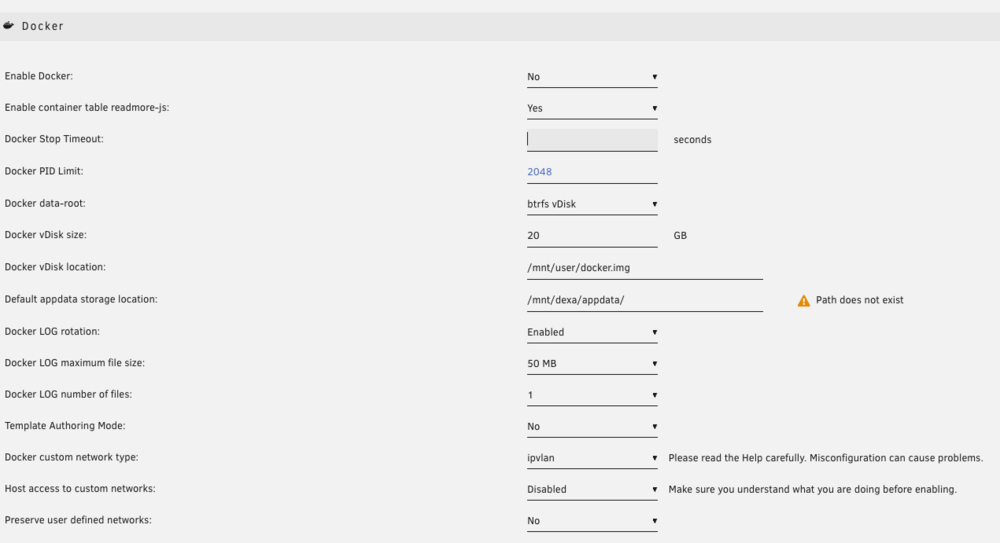
Task: Click the 'Preserve user defined networks:' label
Action: click(78, 520)
